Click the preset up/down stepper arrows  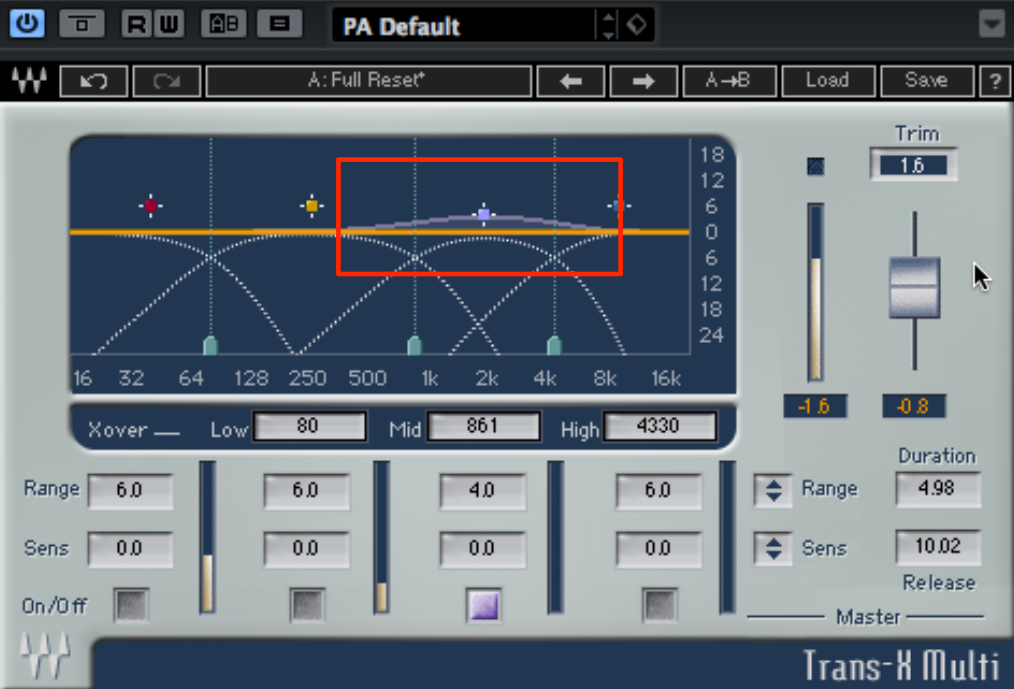(x=608, y=25)
